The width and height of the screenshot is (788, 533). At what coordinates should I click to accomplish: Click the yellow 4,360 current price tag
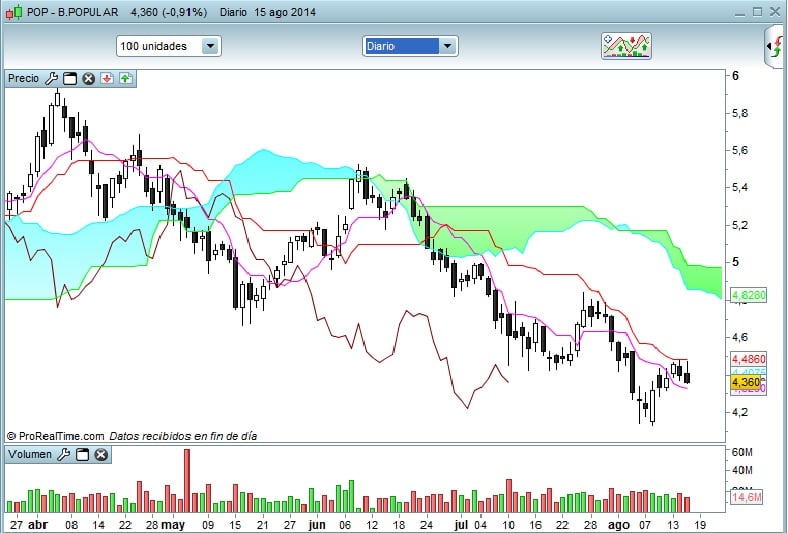coord(747,382)
